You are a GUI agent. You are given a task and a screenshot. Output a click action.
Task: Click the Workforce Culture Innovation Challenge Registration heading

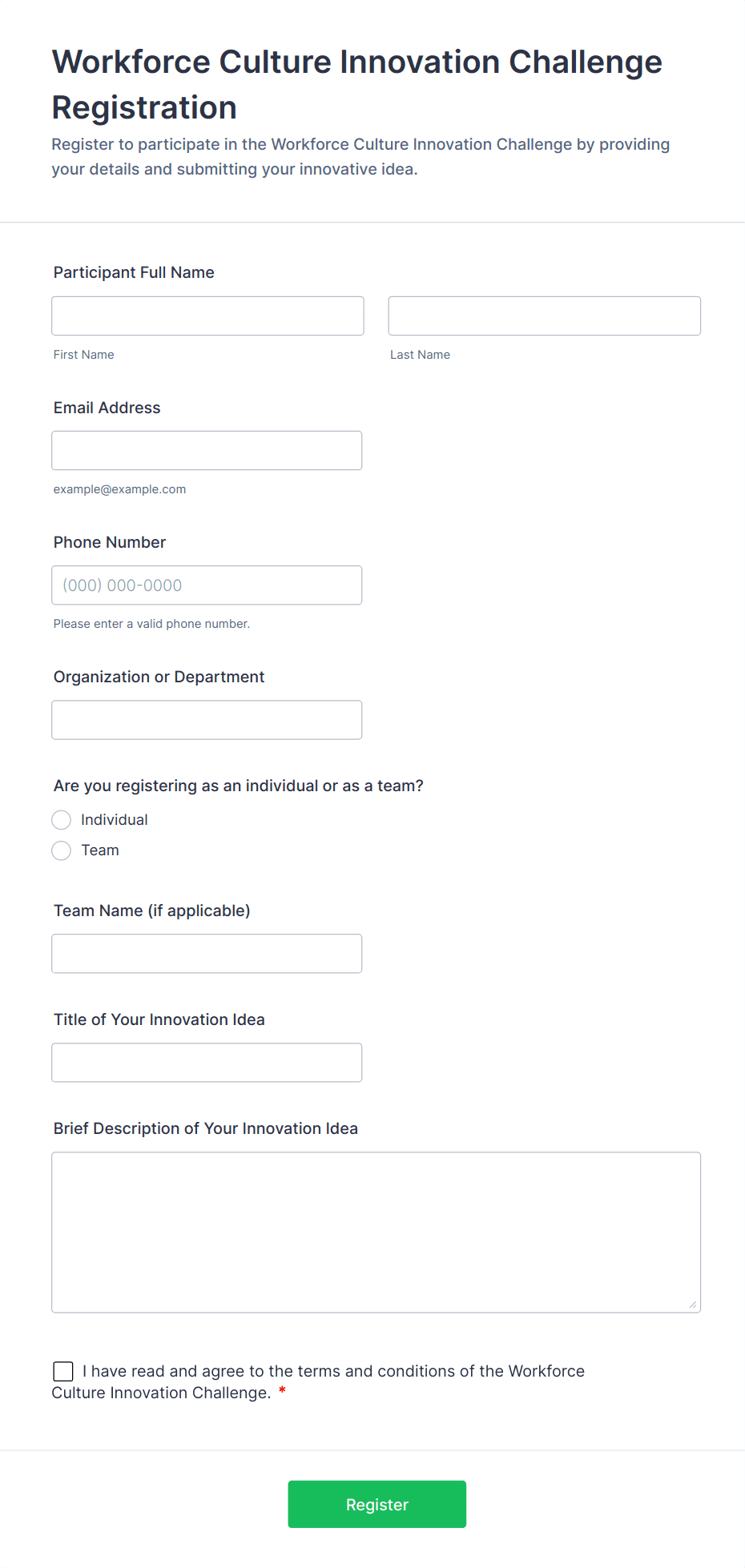[x=356, y=84]
